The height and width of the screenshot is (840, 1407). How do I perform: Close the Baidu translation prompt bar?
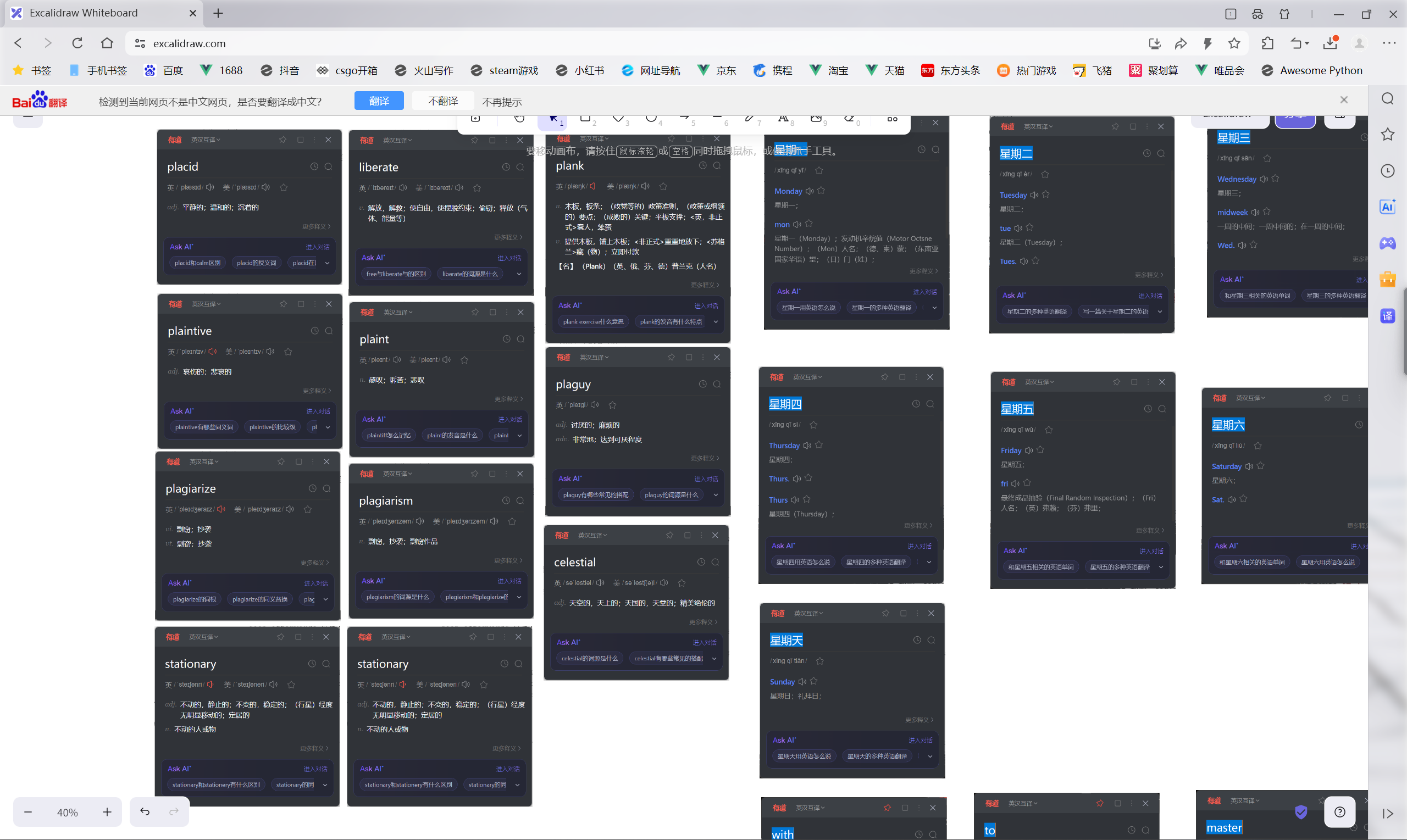click(x=1344, y=99)
